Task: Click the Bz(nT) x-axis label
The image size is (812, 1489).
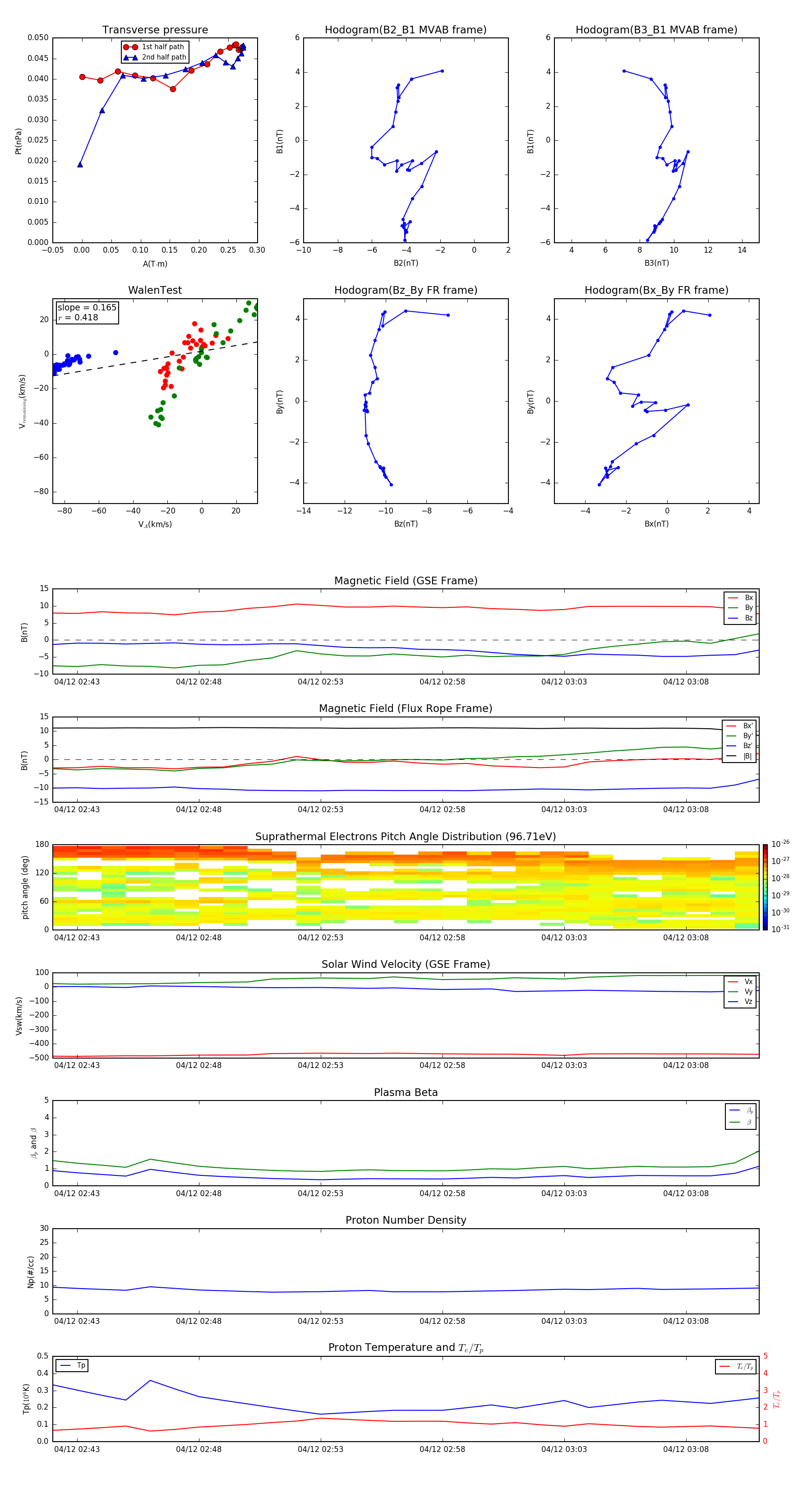Action: (x=406, y=524)
